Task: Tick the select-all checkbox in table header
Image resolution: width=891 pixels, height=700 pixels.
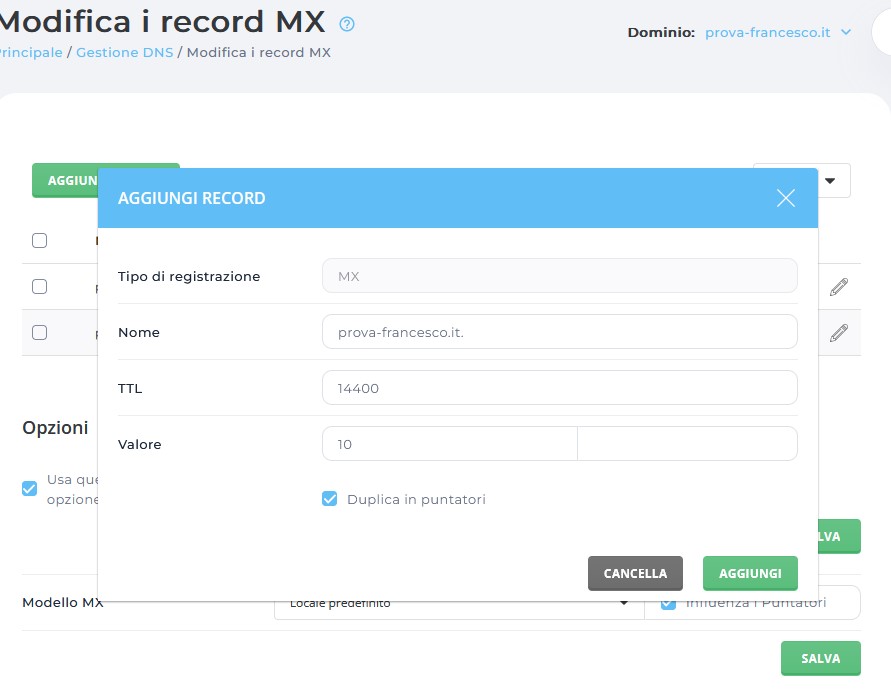Action: tap(40, 240)
